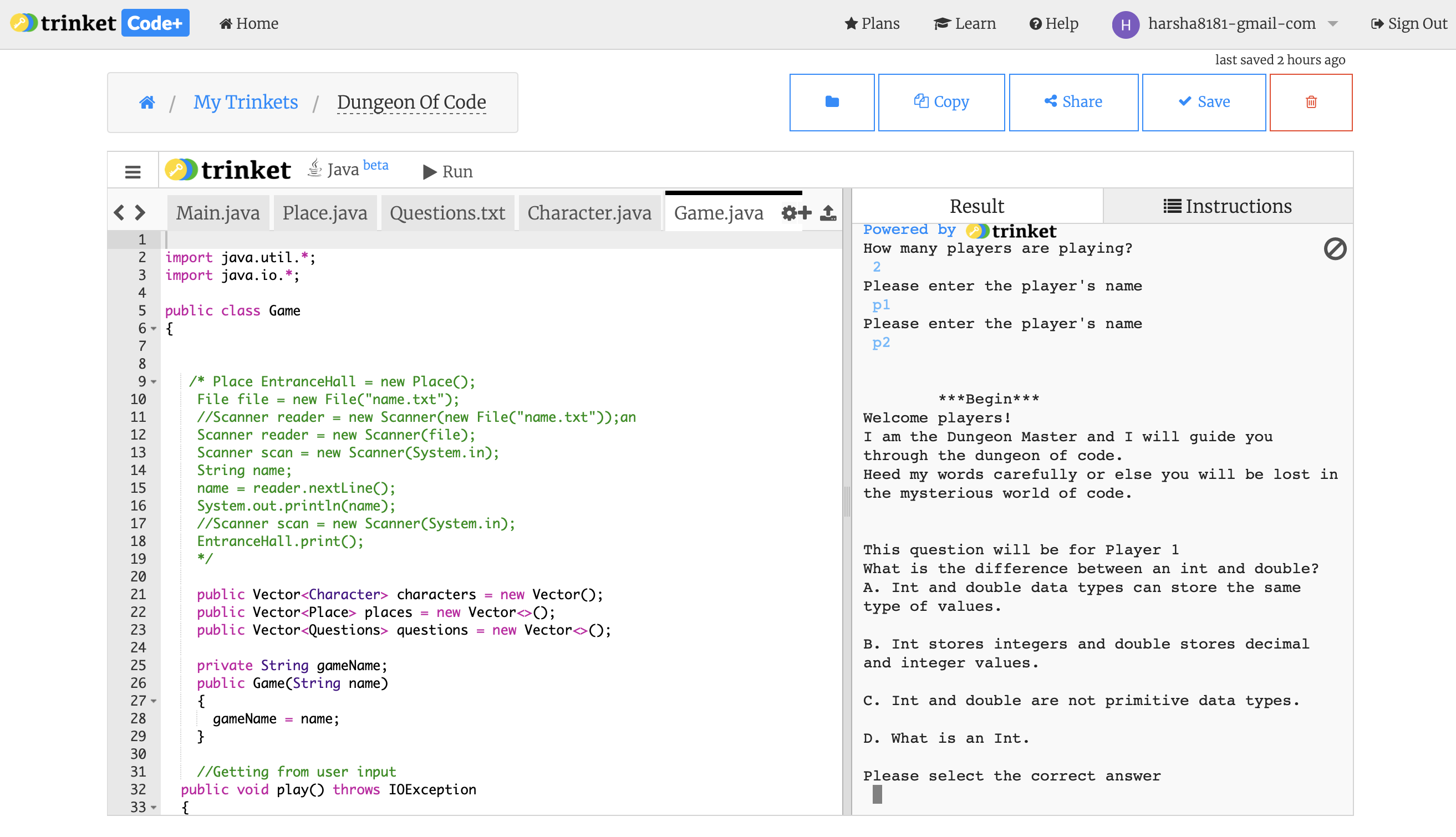Open the My Trinkets link
Viewport: 1456px width, 837px height.
coord(246,103)
